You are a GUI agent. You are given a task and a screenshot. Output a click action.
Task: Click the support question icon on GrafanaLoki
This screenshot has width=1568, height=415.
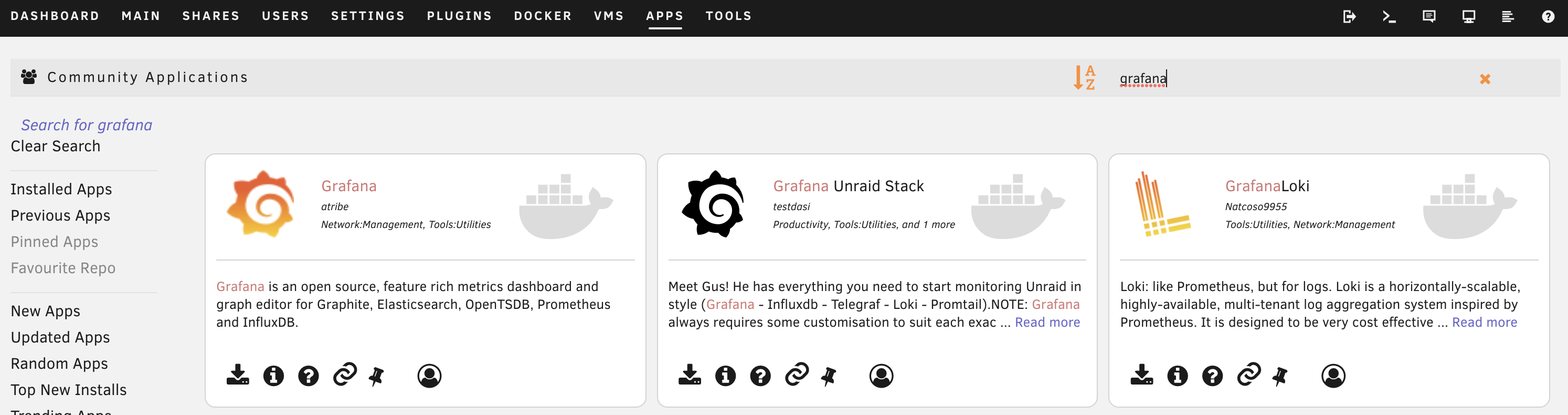pos(1212,376)
